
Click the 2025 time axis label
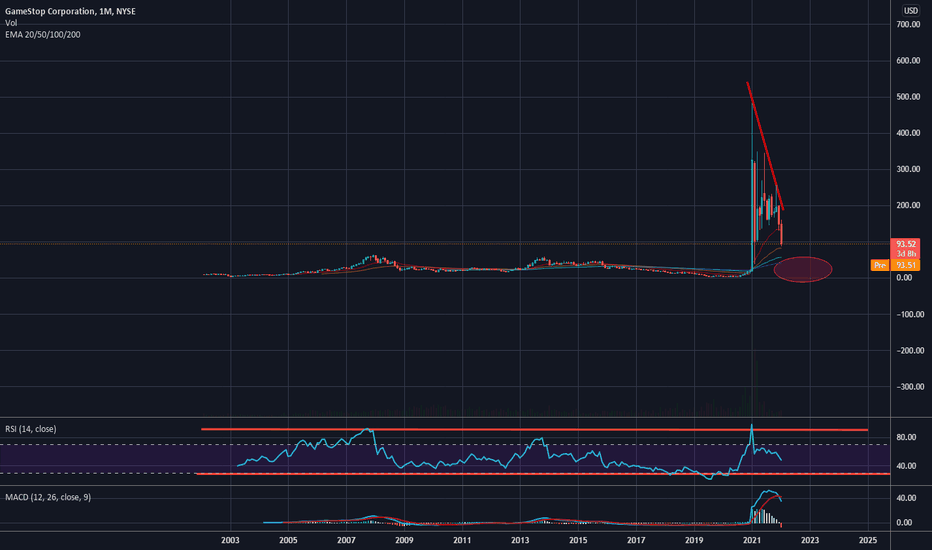pos(868,540)
